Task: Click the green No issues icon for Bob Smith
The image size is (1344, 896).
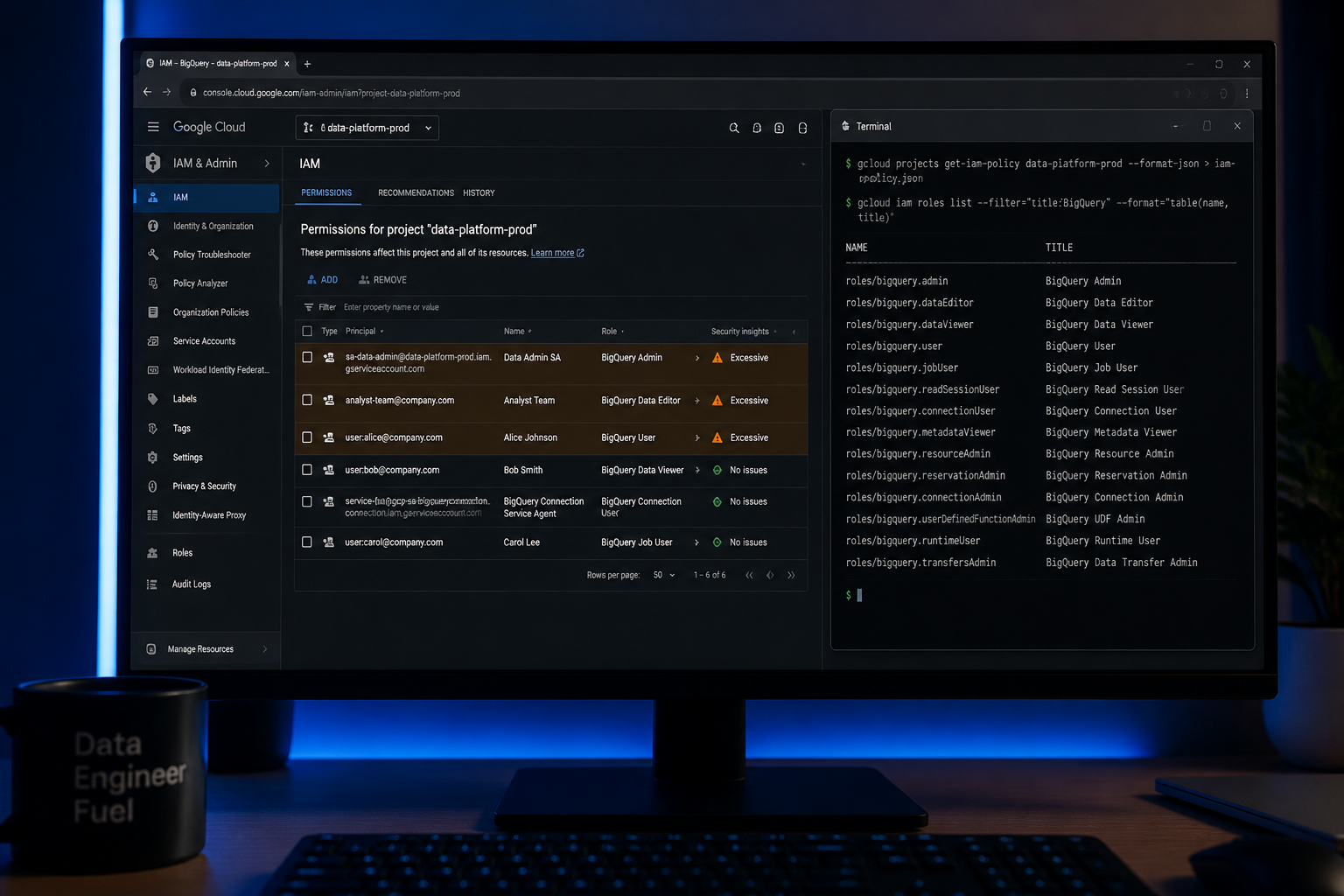Action: tap(717, 471)
